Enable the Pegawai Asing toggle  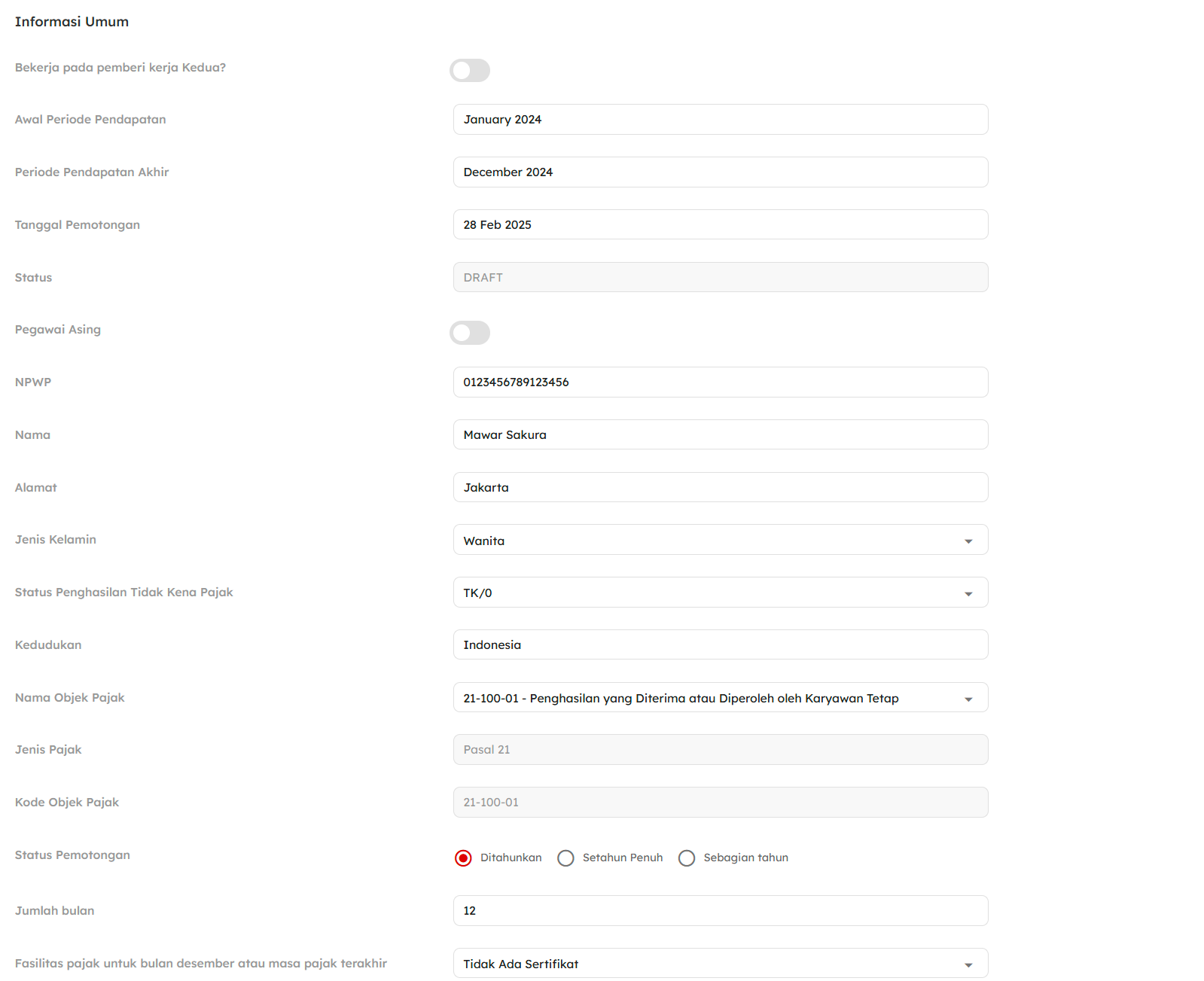(x=470, y=333)
